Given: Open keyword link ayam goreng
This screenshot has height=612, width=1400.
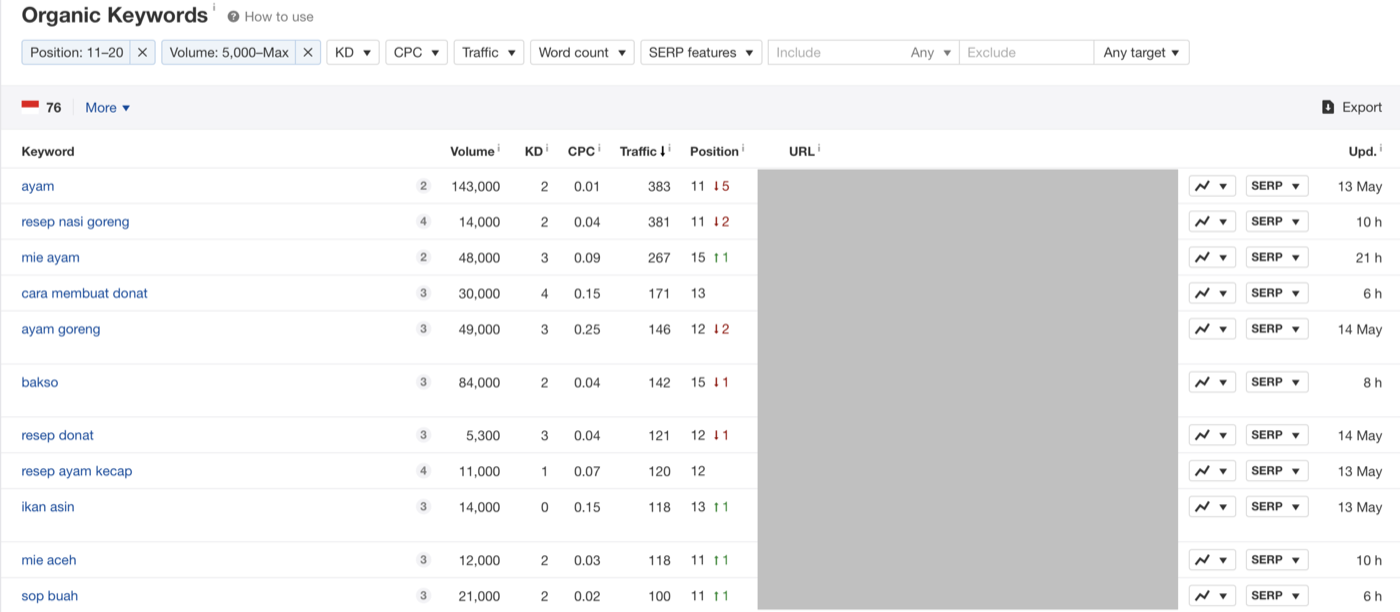Looking at the screenshot, I should (61, 329).
